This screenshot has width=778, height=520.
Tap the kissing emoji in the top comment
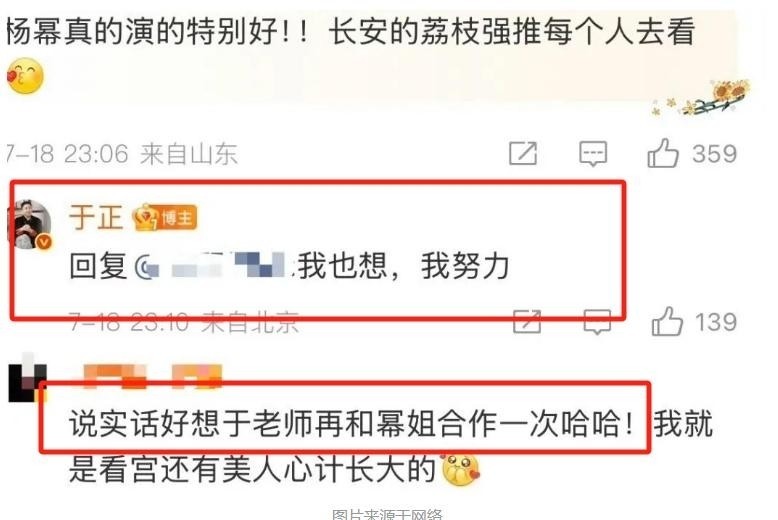coord(25,75)
